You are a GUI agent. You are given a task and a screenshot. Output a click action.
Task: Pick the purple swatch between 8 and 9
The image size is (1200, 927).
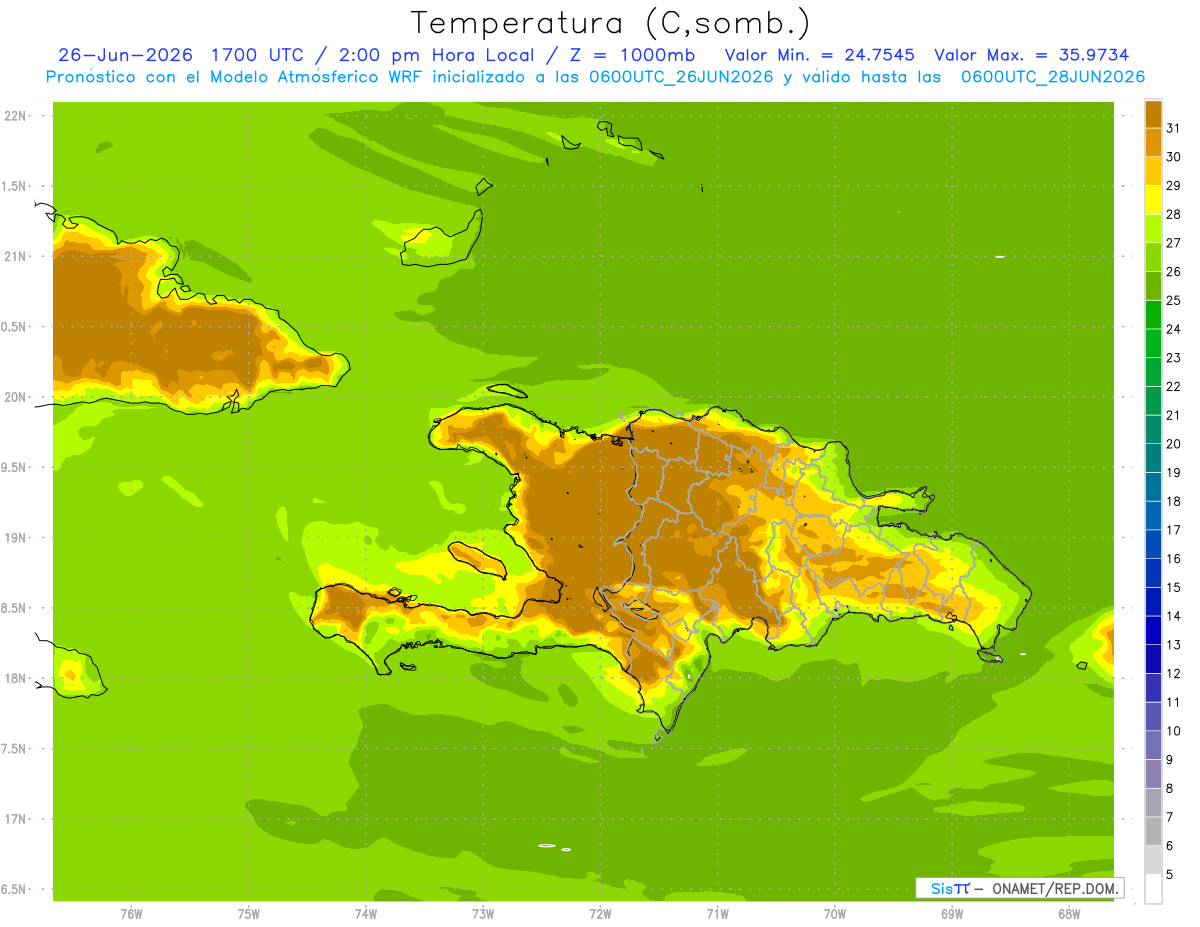click(1153, 774)
